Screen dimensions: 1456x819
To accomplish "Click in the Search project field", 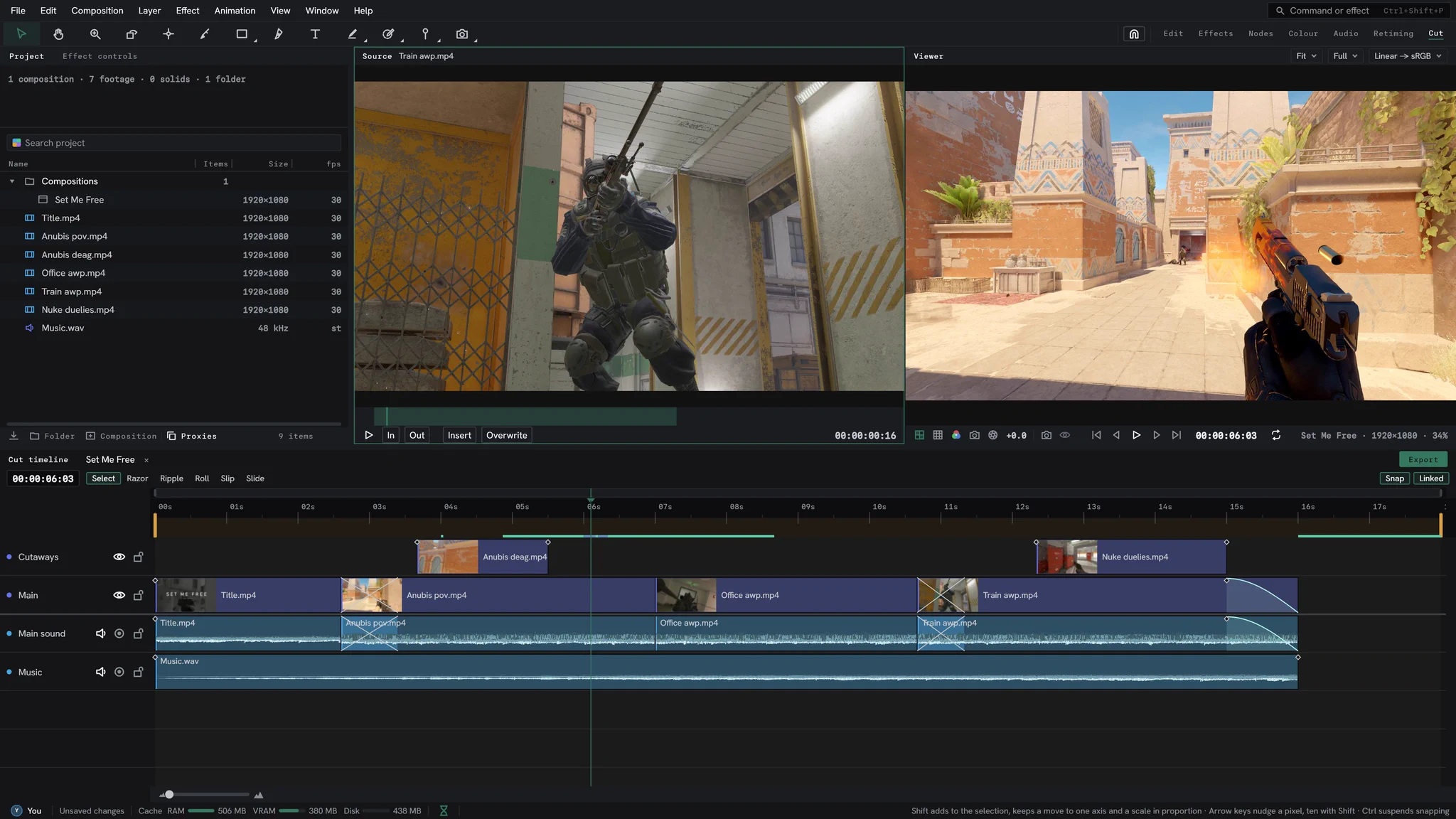I will (x=174, y=143).
